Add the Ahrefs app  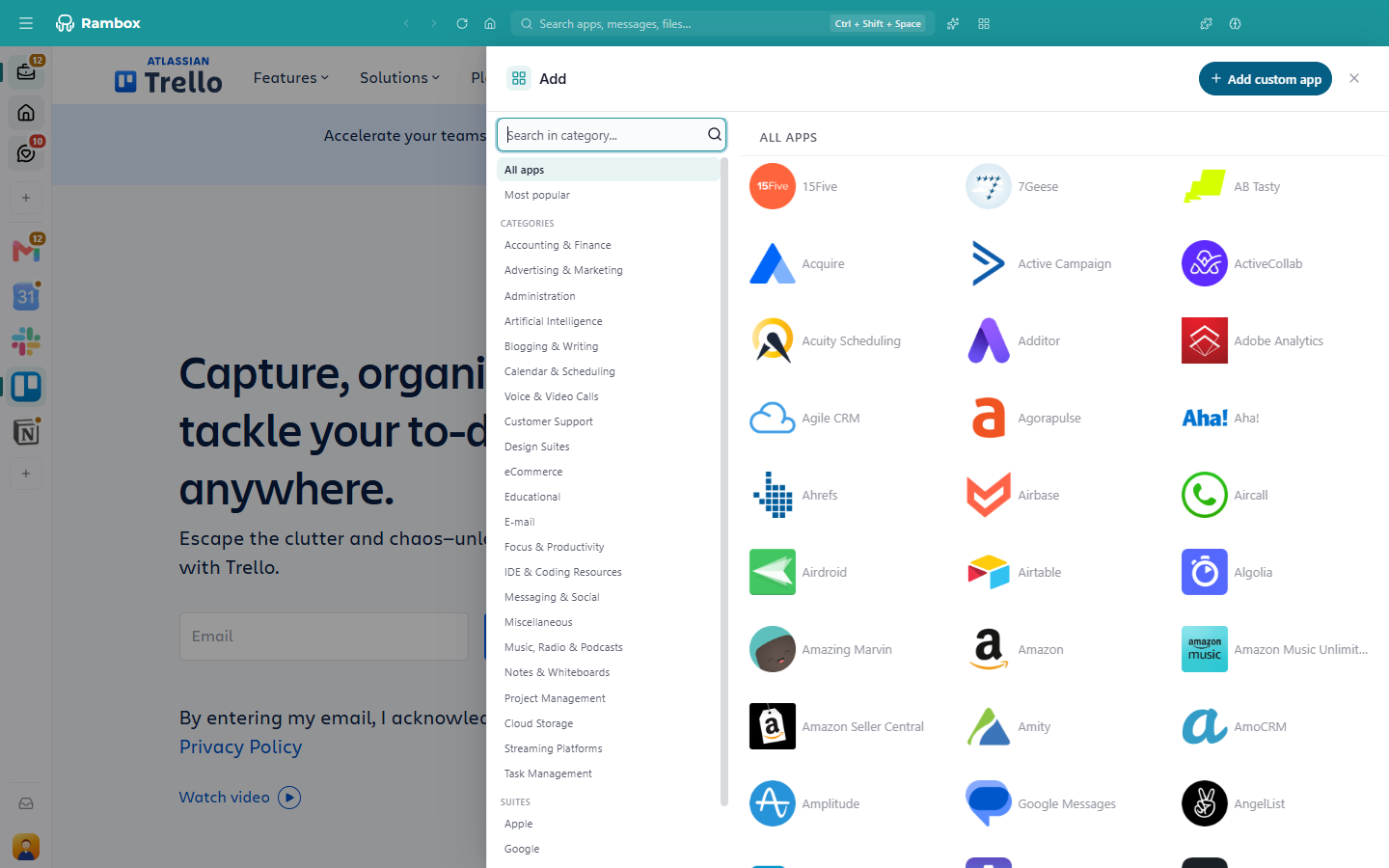click(795, 495)
